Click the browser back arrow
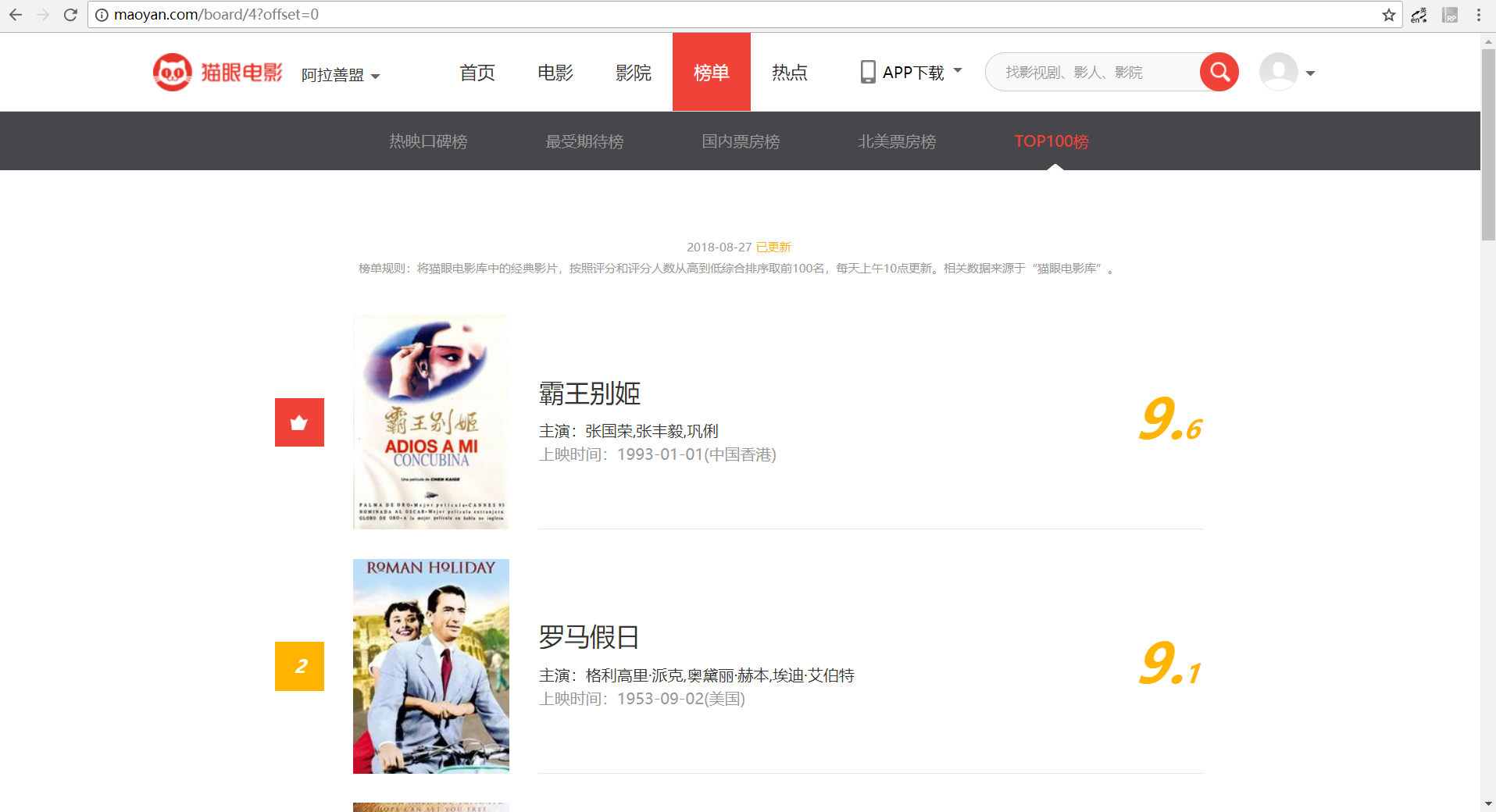This screenshot has height=812, width=1496. coord(16,15)
